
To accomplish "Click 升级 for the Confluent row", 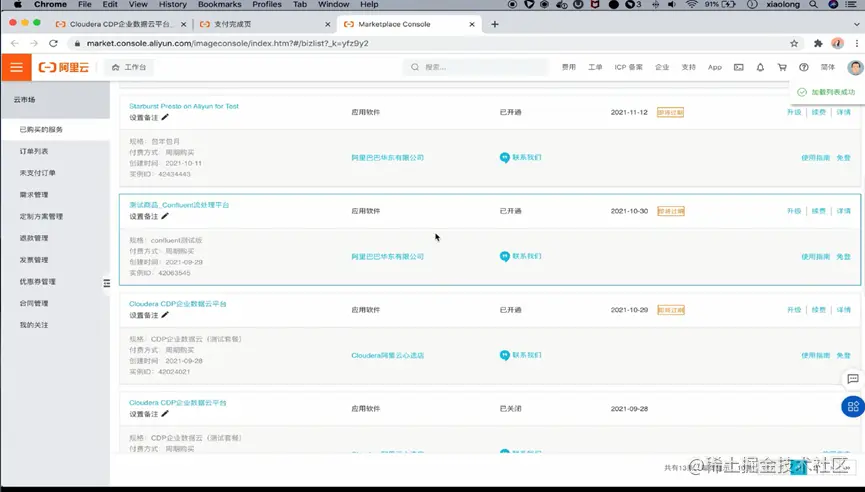I will click(x=794, y=211).
